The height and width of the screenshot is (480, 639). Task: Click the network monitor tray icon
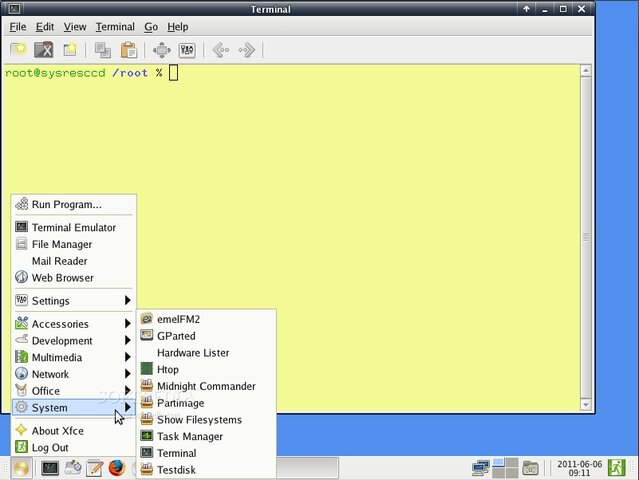481,468
